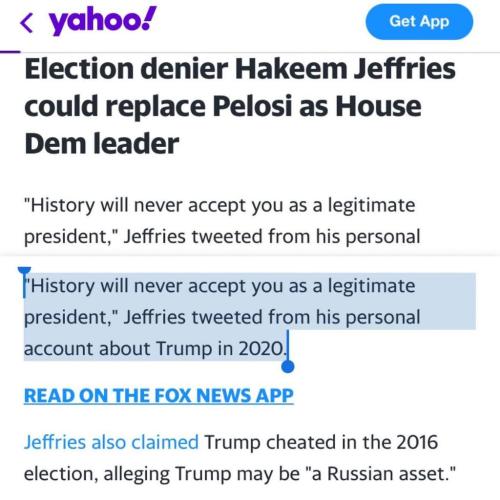
Task: Tap the Get App button
Action: pos(419,22)
